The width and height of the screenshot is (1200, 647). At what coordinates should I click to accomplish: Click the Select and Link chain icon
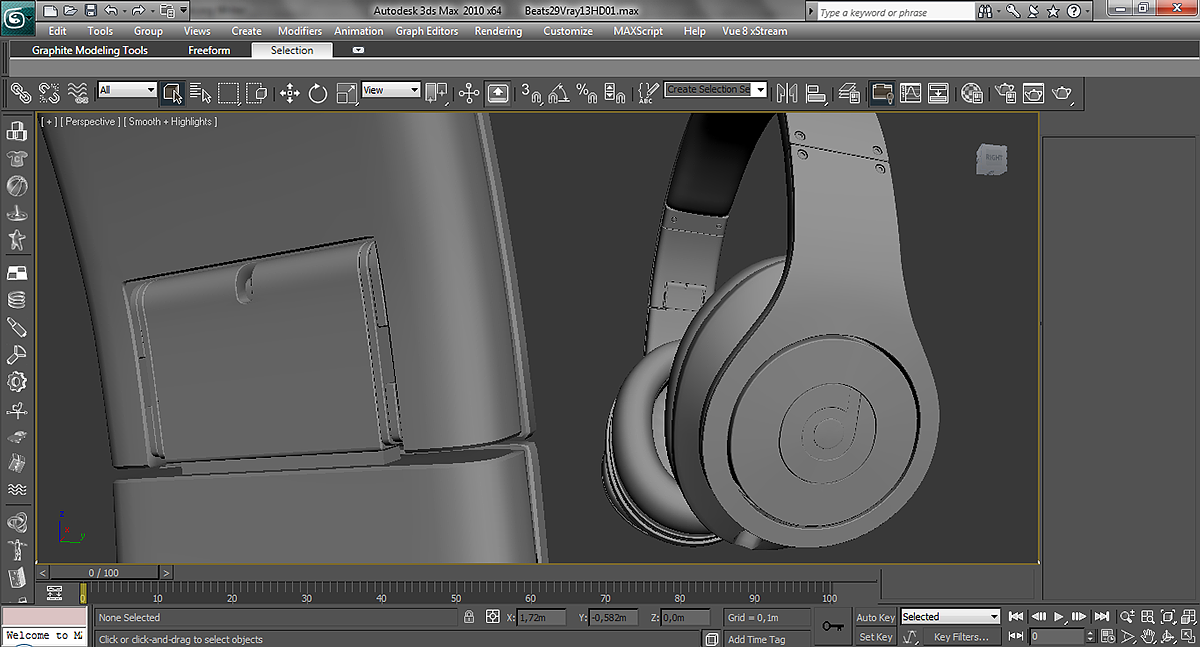20,93
